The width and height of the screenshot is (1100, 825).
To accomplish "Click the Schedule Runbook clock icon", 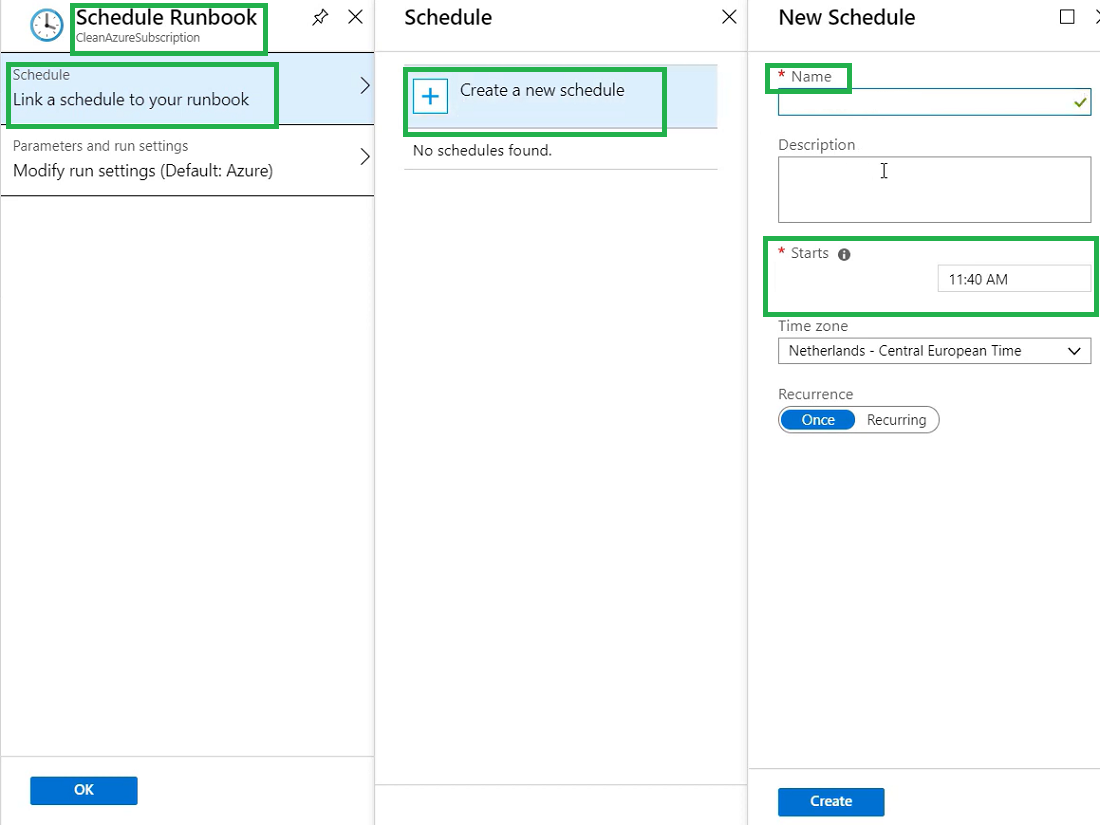I will (x=47, y=25).
